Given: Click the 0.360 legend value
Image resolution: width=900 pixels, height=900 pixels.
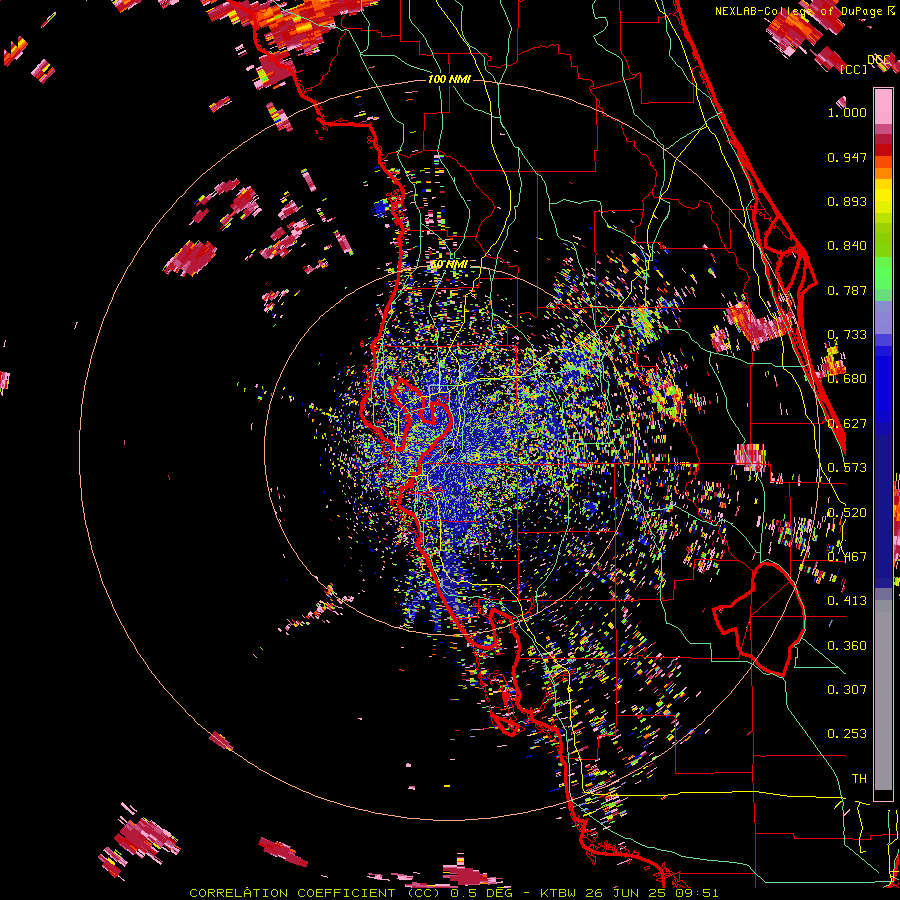Looking at the screenshot, I should [x=847, y=646].
